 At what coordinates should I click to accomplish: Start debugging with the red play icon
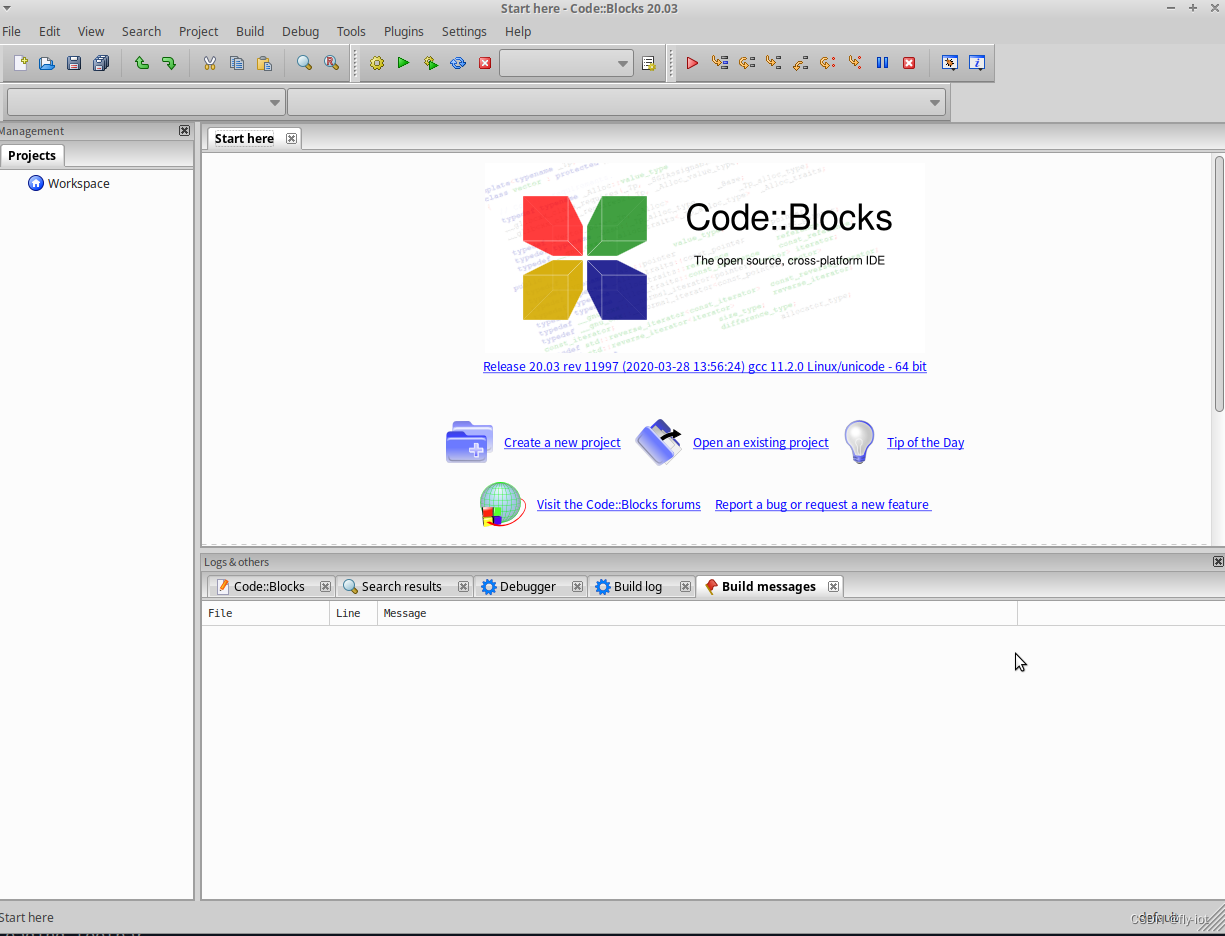(692, 62)
